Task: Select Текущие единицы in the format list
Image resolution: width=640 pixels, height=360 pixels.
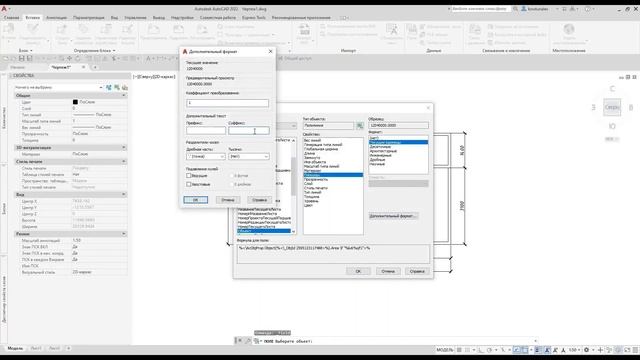Action: [398, 142]
